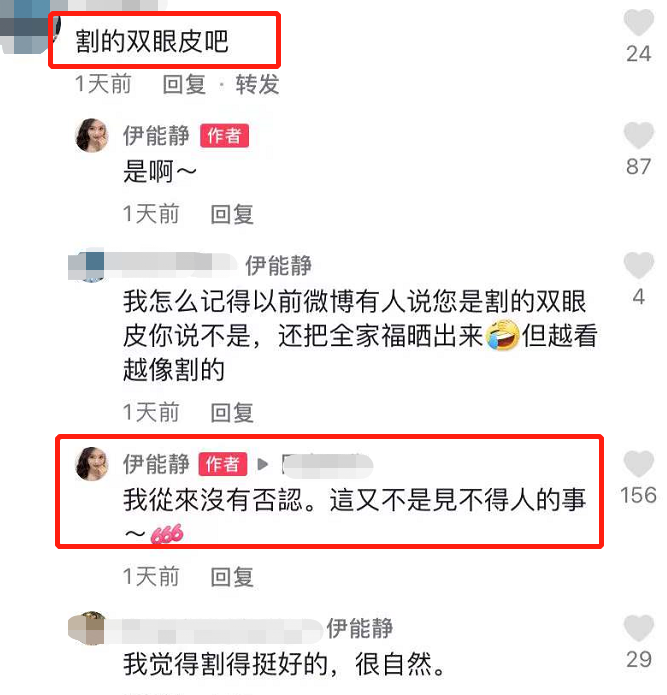Reply to the comment 割的双眼皮吧
Screen dimensions: 667x695
point(184,84)
